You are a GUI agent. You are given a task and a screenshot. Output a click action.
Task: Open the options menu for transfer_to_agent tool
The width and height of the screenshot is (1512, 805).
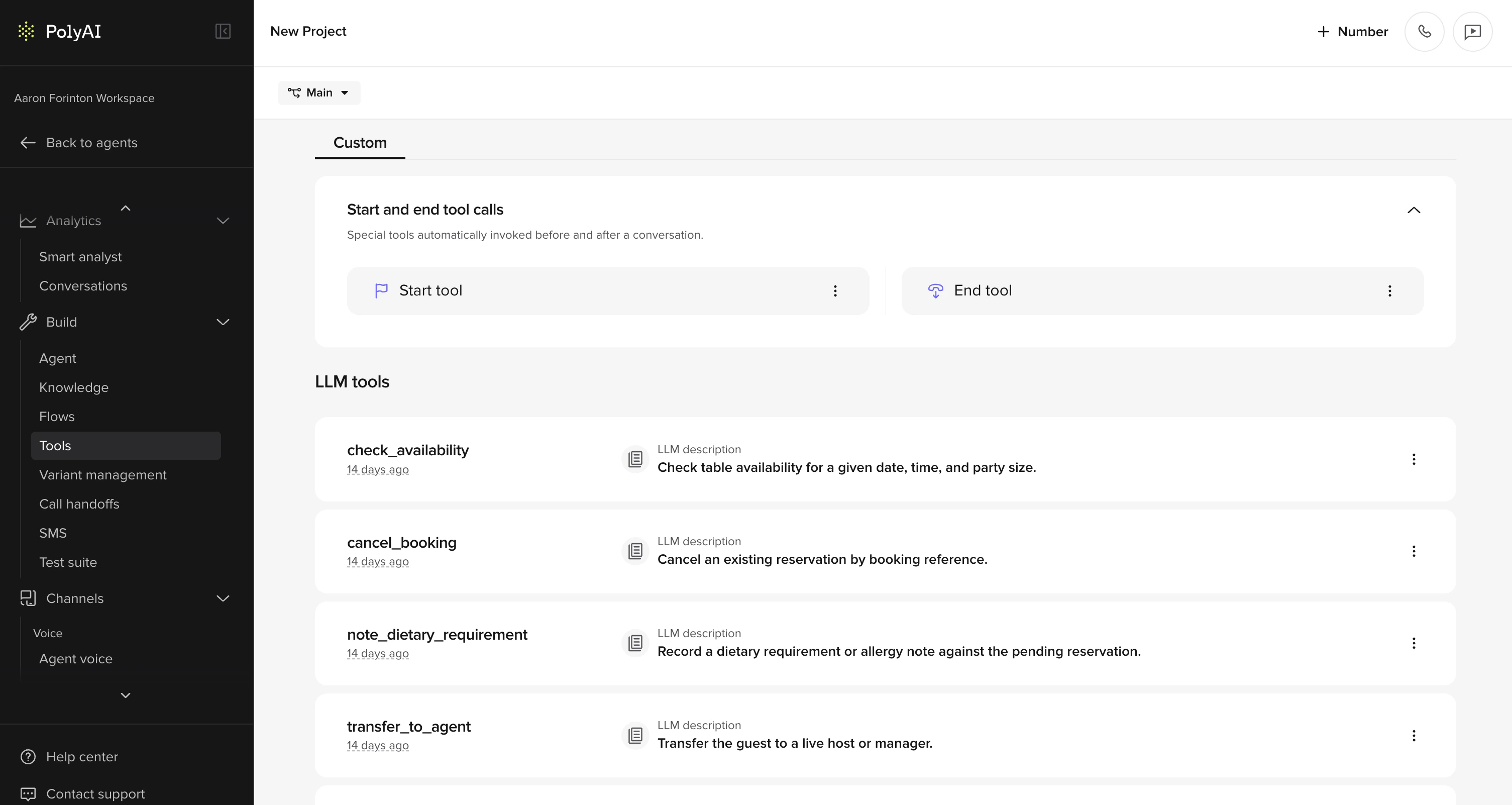point(1414,735)
